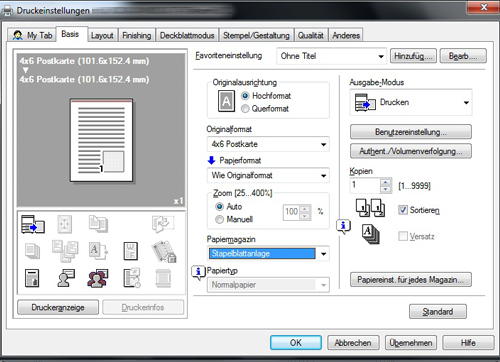The height and width of the screenshot is (362, 500).
Task: Open the Papiertyp Normalpapier dropdown
Action: (x=268, y=285)
